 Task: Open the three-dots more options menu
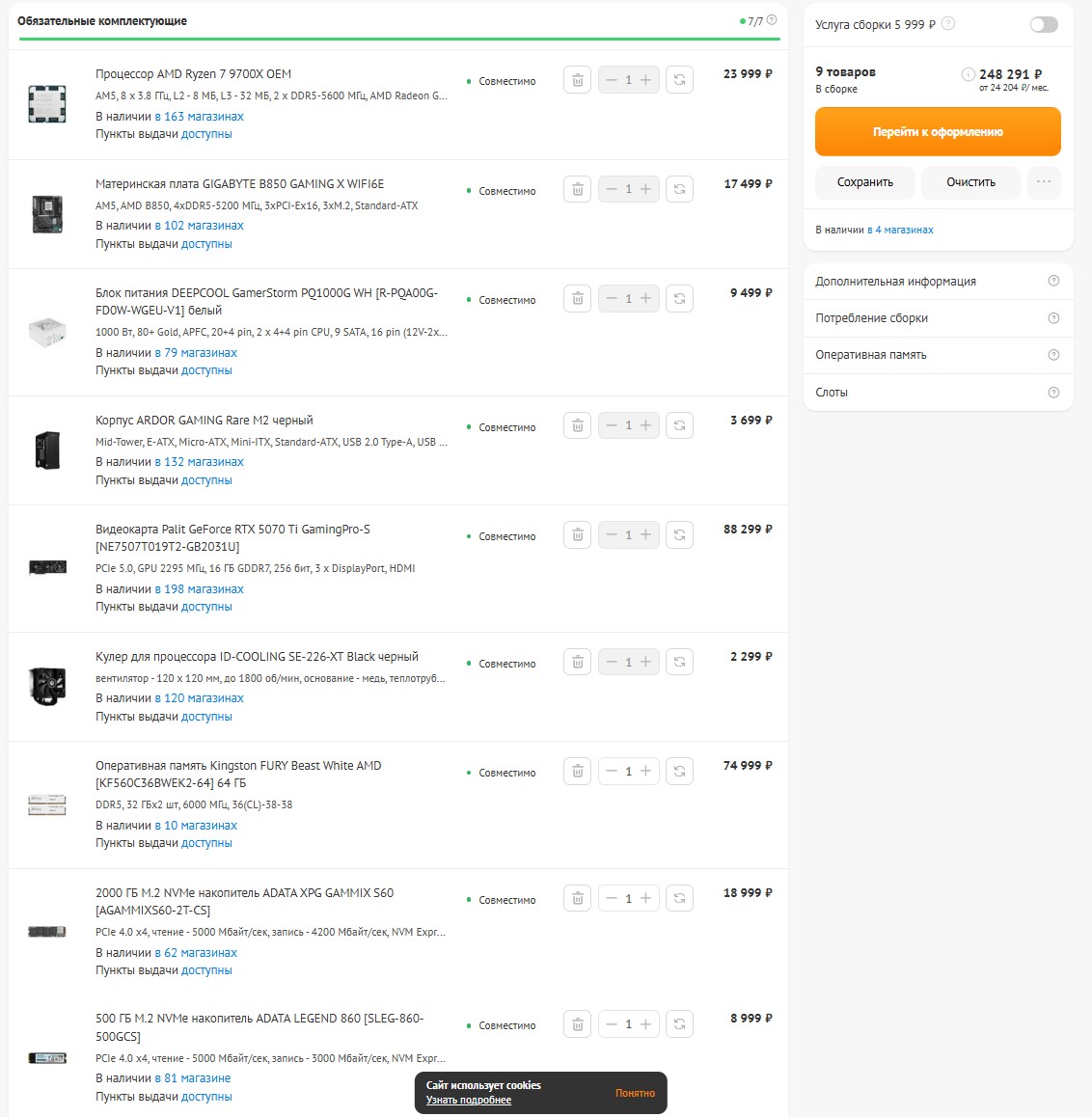tap(1044, 182)
